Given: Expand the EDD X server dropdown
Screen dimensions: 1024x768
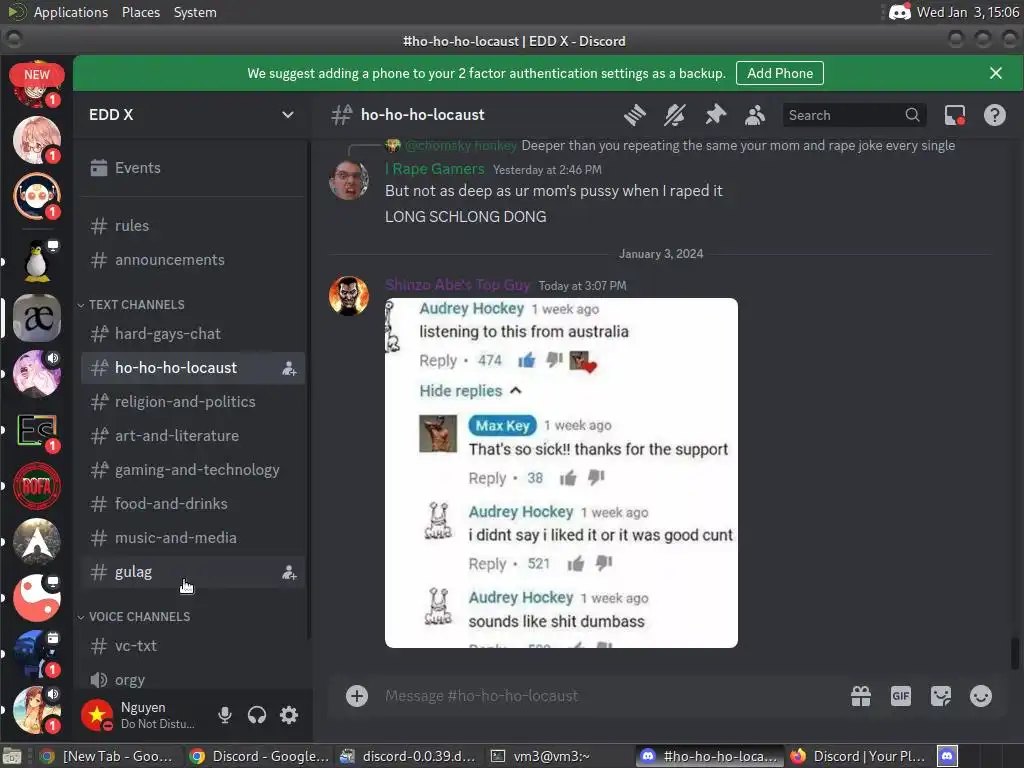Looking at the screenshot, I should [x=287, y=115].
